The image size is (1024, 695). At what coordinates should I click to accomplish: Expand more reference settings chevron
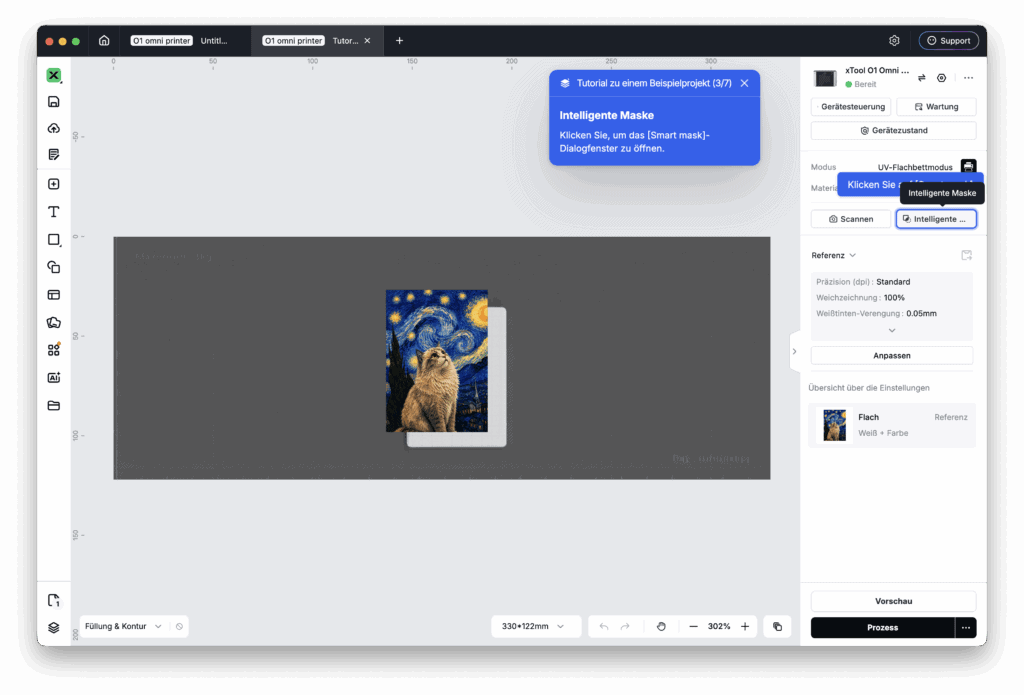tap(891, 331)
